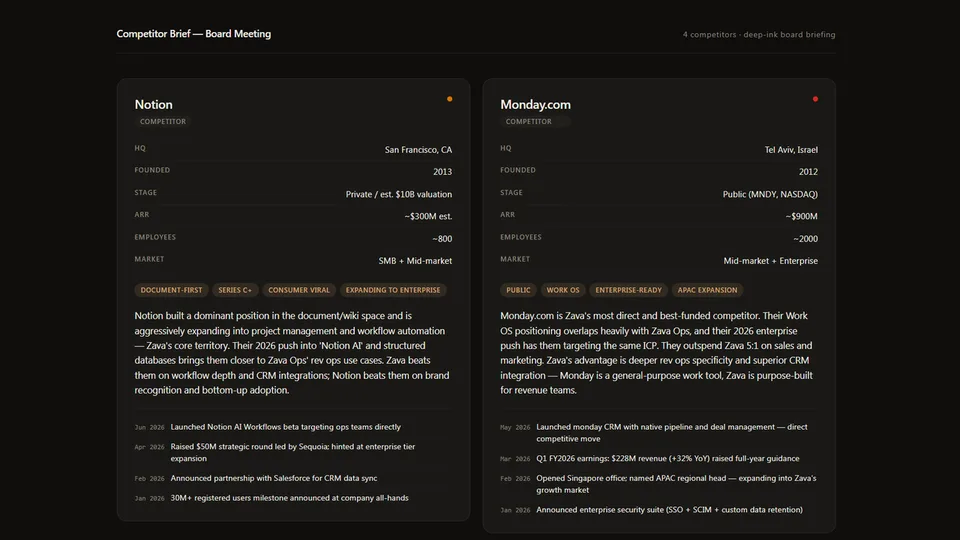The width and height of the screenshot is (960, 540).
Task: Select the CONSUMER VIRAL tag
Action: tap(299, 290)
